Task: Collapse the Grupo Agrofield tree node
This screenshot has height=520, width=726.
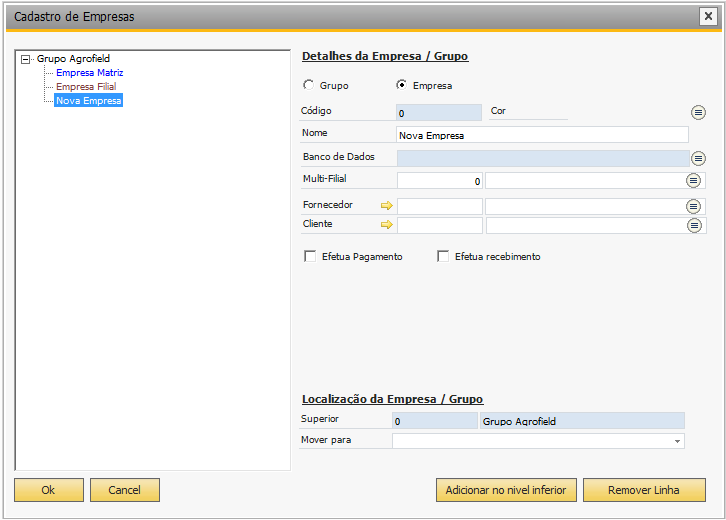Action: 26,59
